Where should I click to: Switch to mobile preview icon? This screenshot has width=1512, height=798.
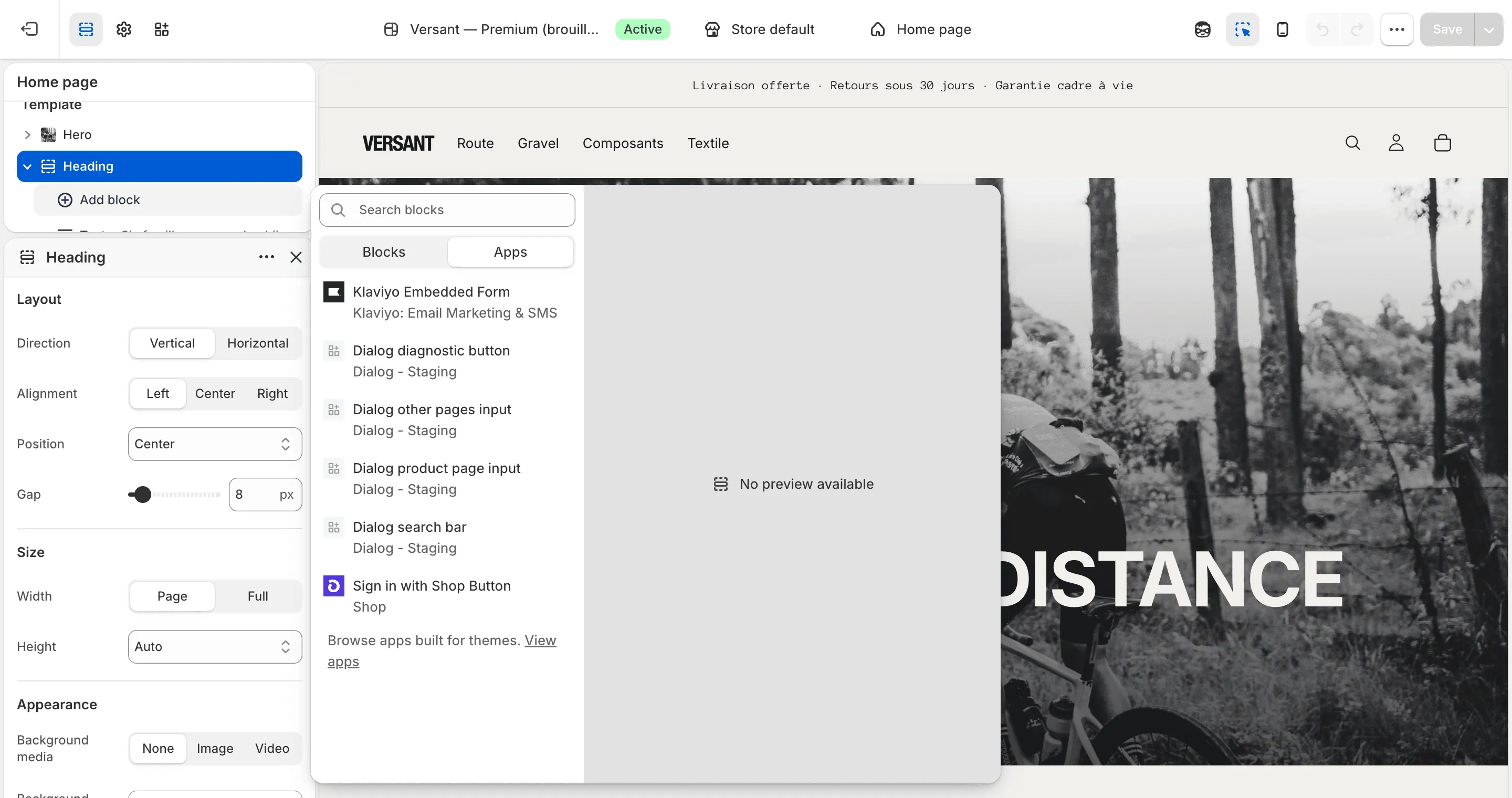[1283, 29]
